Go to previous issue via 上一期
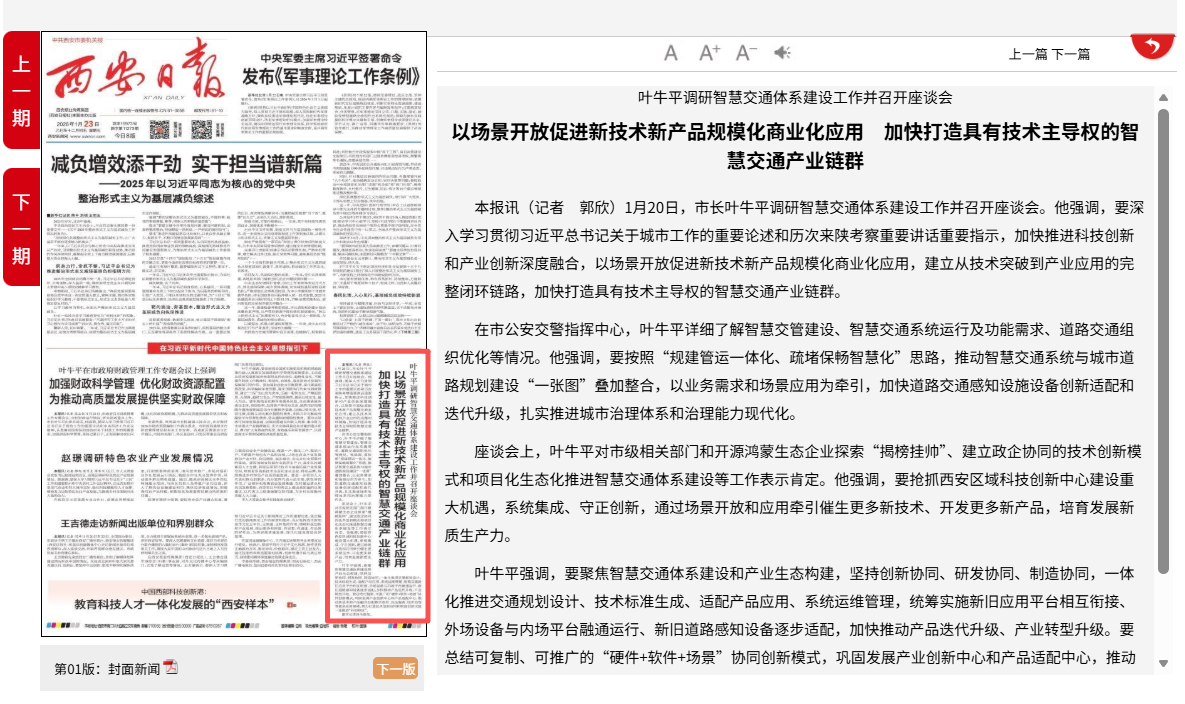This screenshot has width=1185, height=704. (x=21, y=90)
